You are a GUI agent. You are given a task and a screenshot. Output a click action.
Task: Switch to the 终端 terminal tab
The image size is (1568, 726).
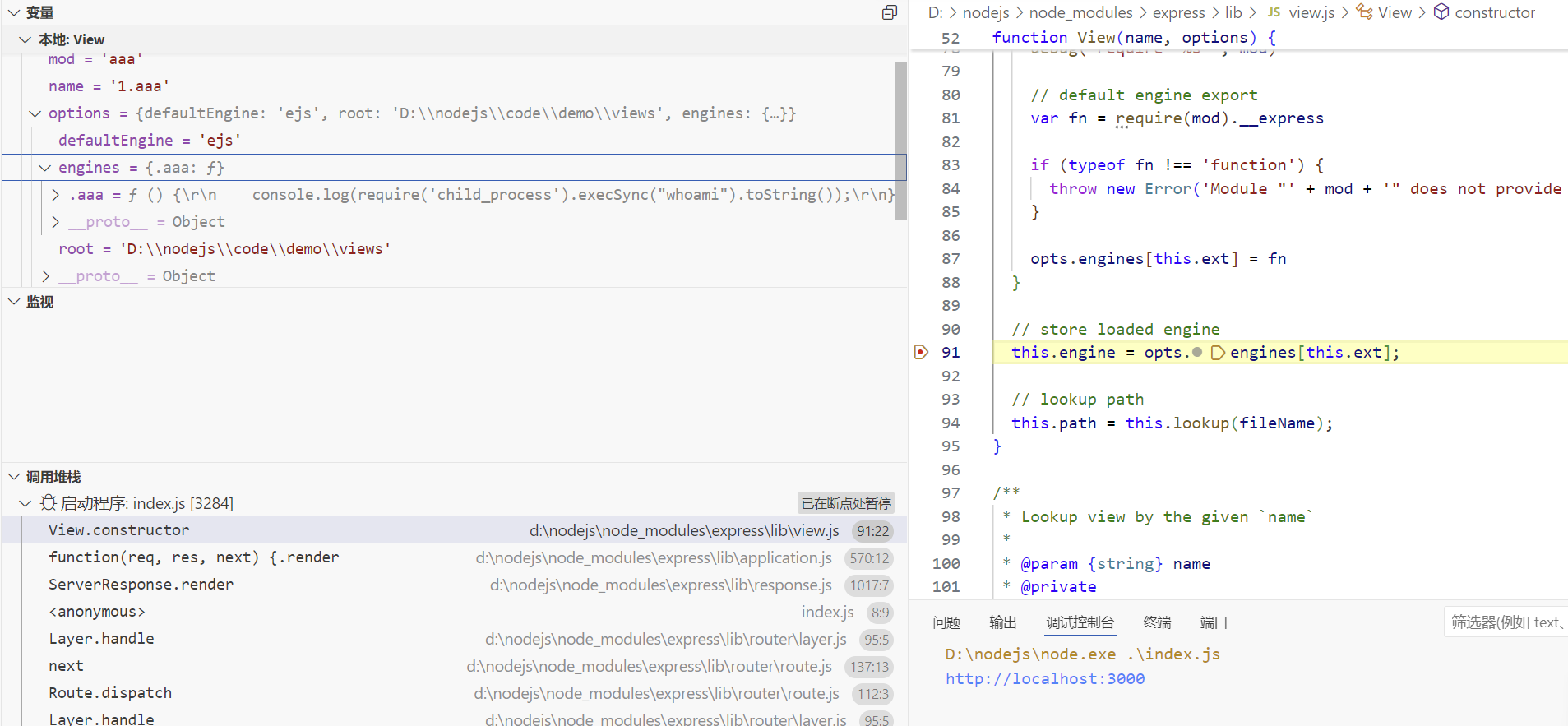point(1157,622)
